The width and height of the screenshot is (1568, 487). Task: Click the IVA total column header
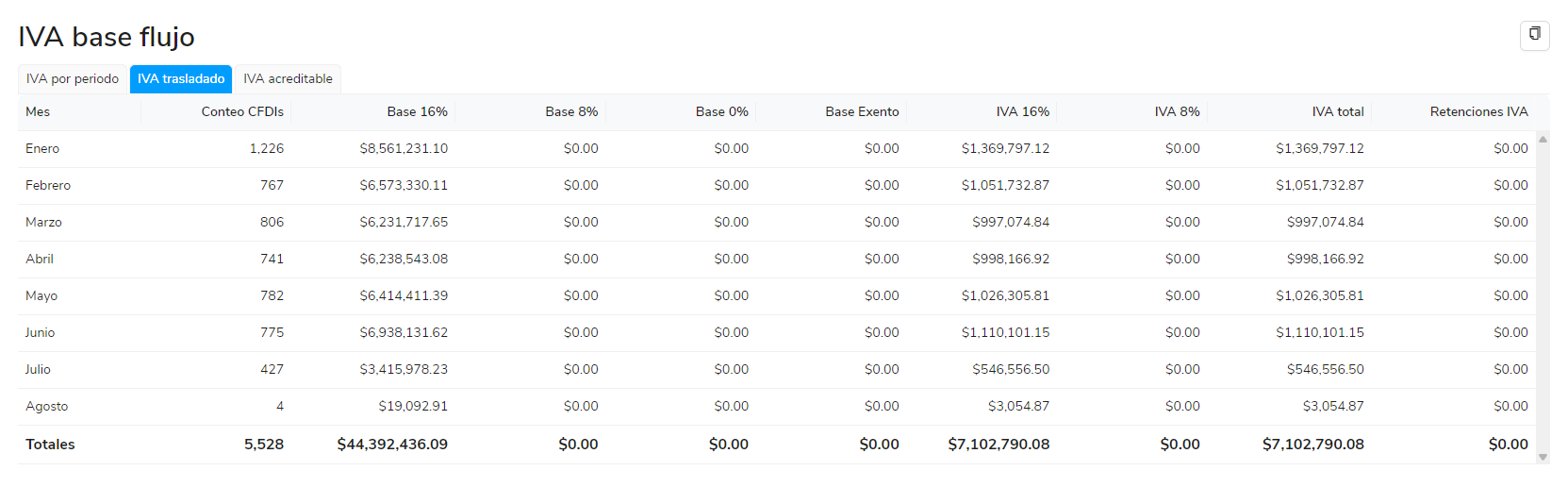click(x=1337, y=111)
